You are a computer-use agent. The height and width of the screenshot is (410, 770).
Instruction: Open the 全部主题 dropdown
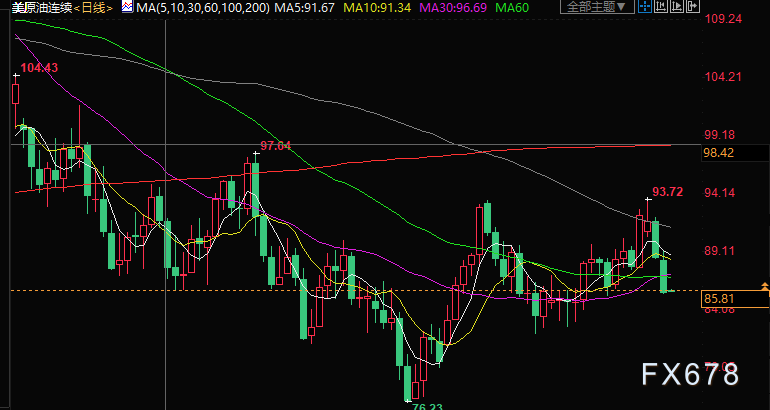coord(597,7)
